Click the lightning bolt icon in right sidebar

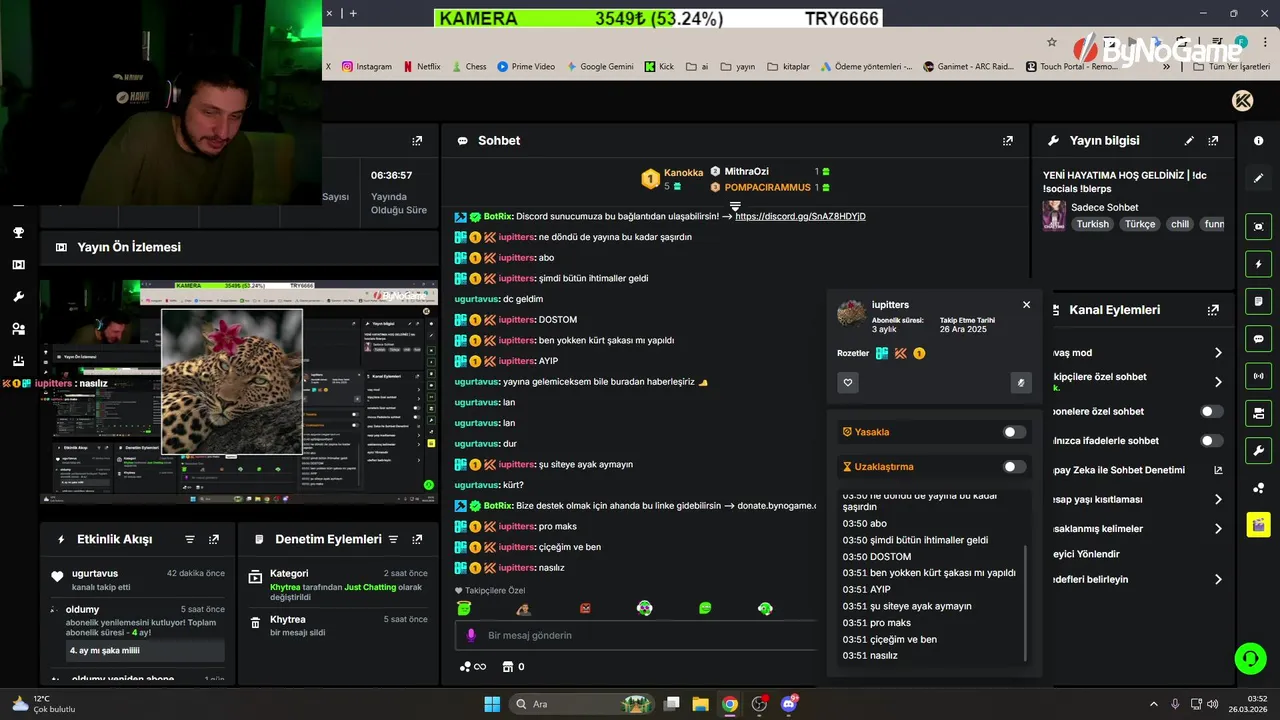(1258, 264)
